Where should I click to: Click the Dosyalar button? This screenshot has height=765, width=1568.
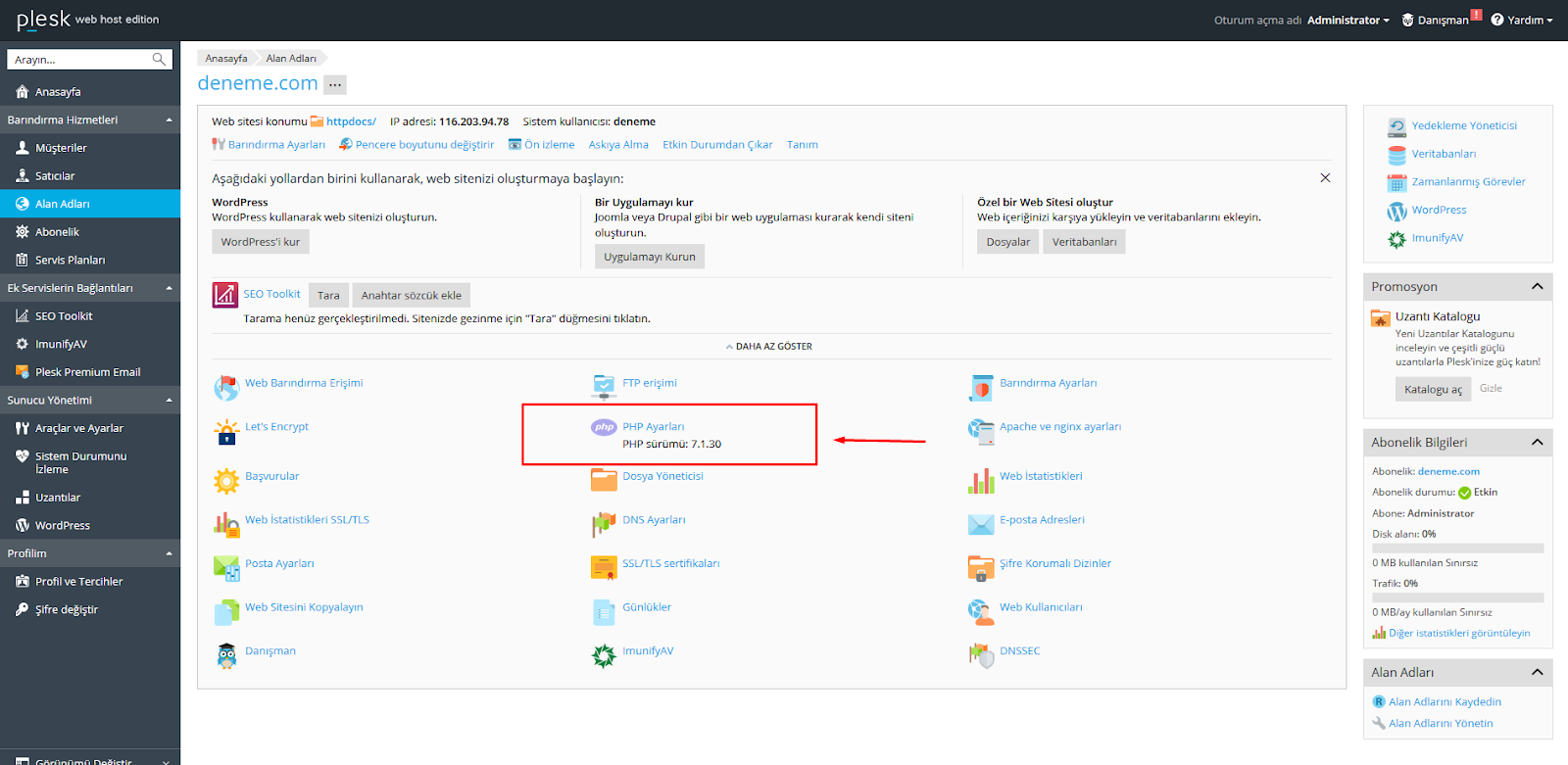[x=1008, y=242]
